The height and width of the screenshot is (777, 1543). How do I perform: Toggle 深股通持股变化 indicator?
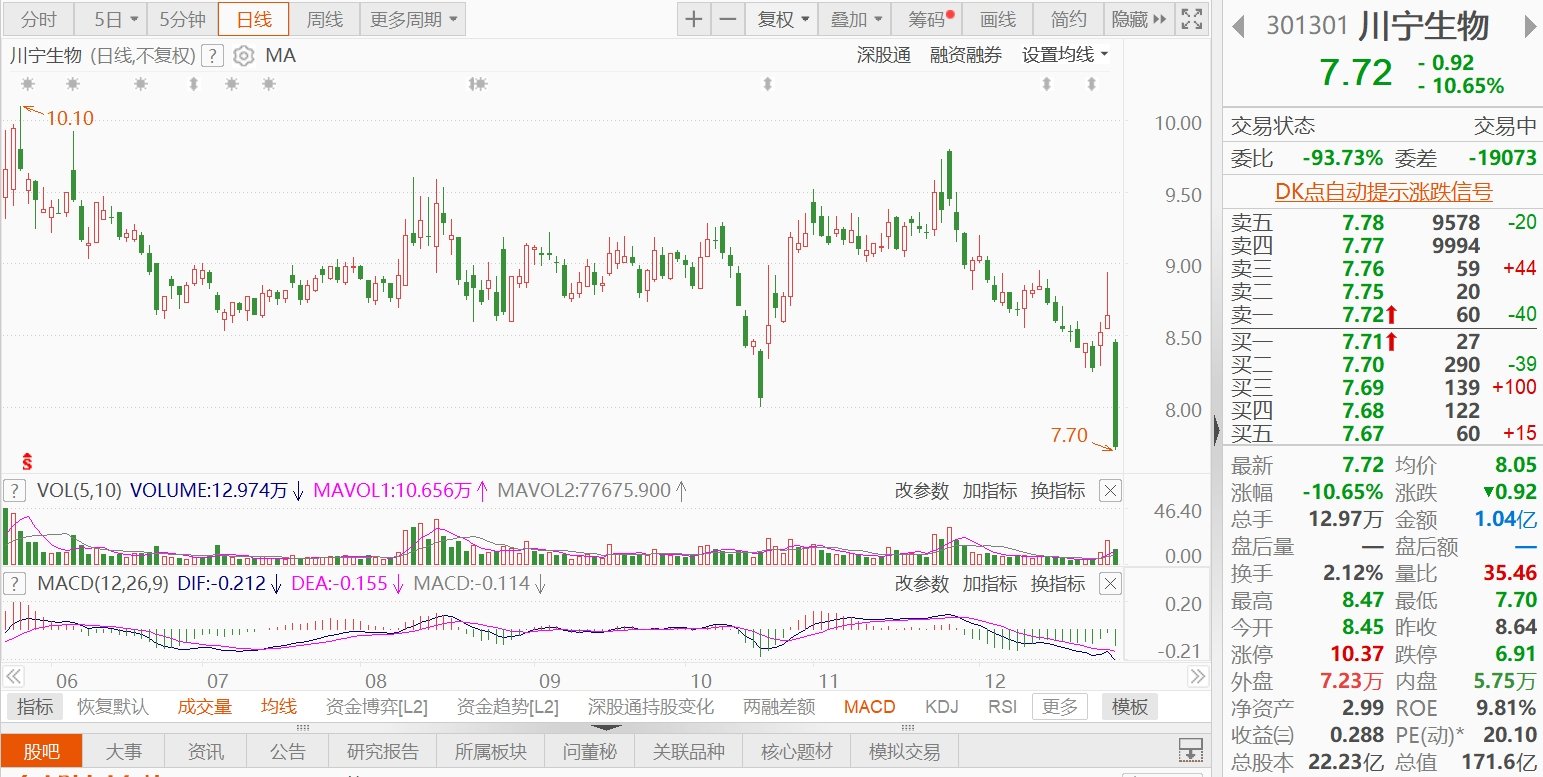coord(651,707)
